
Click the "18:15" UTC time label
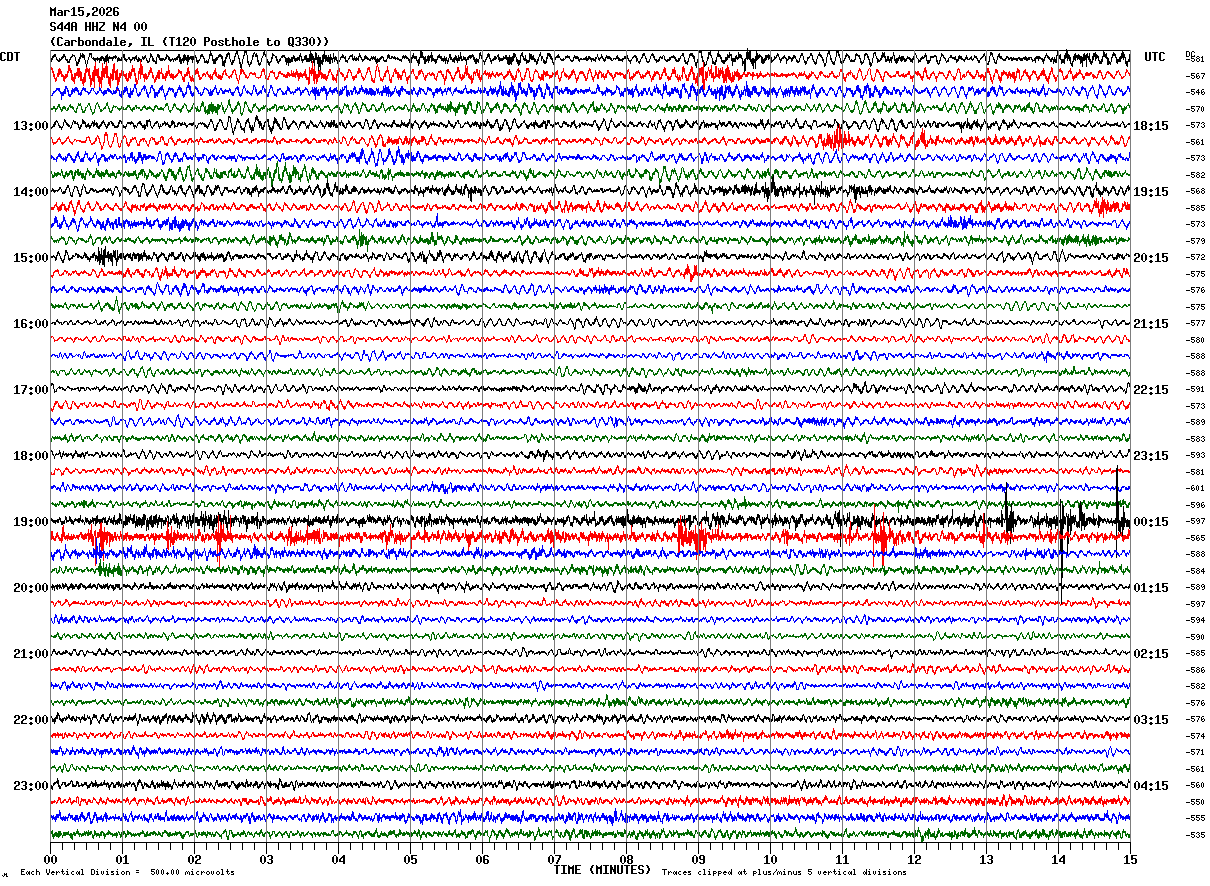click(x=1151, y=126)
